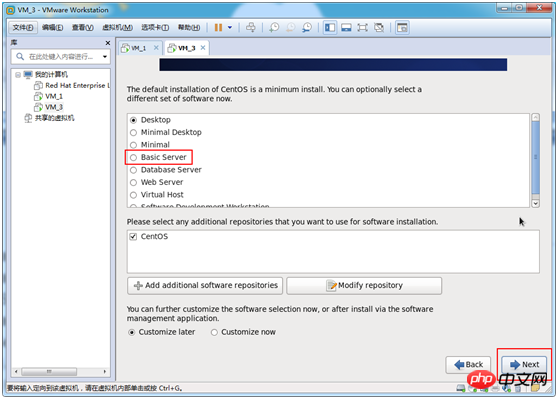This screenshot has width=558, height=399.
Task: Open the power options dropdown arrow beside pause
Action: pyautogui.click(x=230, y=27)
